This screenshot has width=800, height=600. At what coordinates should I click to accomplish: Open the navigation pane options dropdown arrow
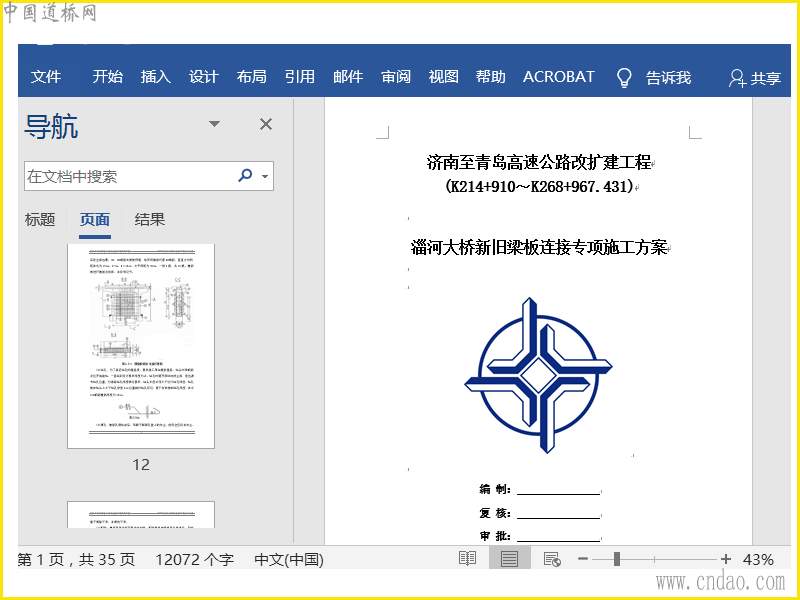click(x=215, y=124)
